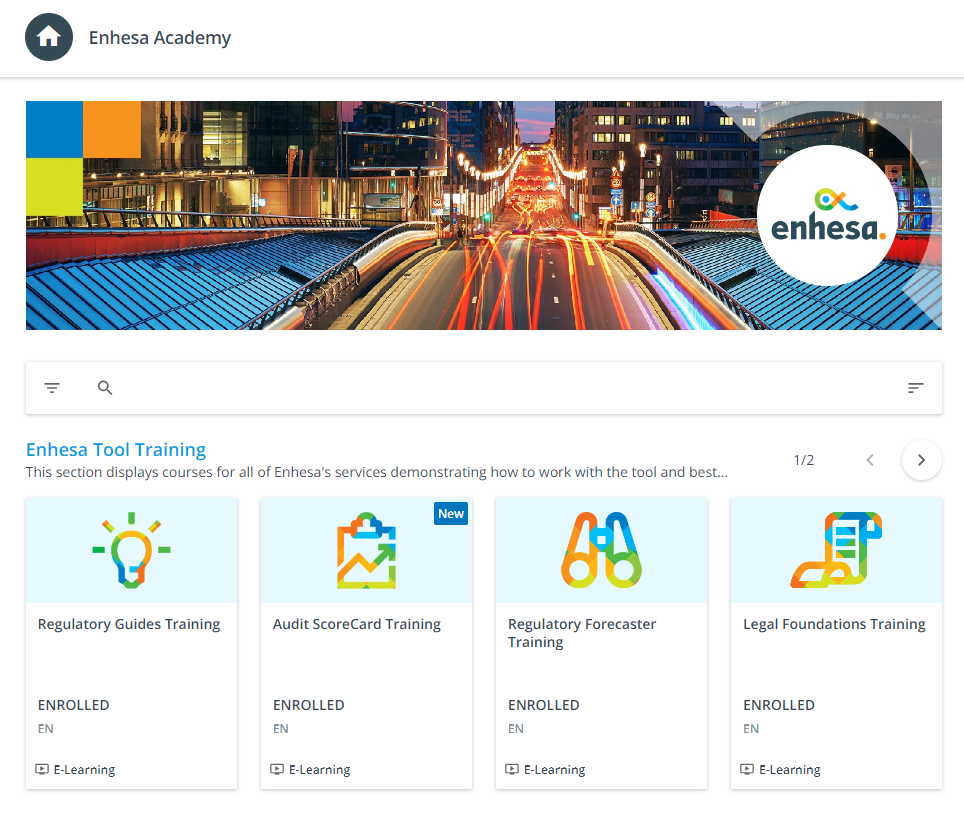Screen dimensions: 964x818
Task: Click the binoculars icon on Regulatory Forecaster Training
Action: pos(601,549)
